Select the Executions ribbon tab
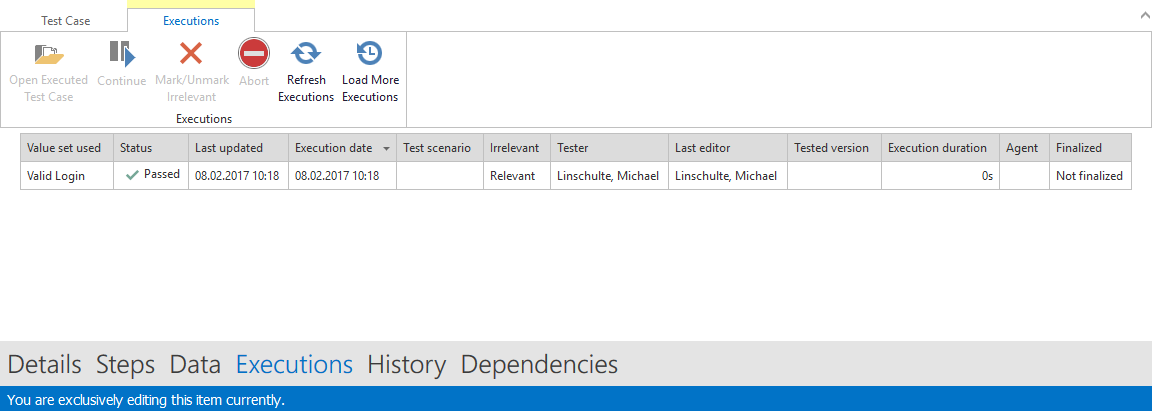Viewport: 1152px width, 411px height. [191, 21]
